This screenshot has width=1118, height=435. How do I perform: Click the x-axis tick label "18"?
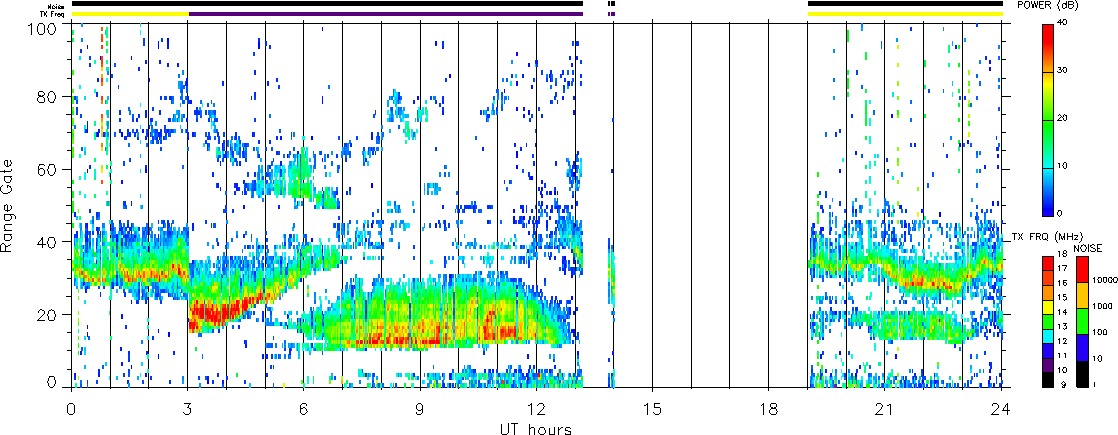[x=769, y=409]
